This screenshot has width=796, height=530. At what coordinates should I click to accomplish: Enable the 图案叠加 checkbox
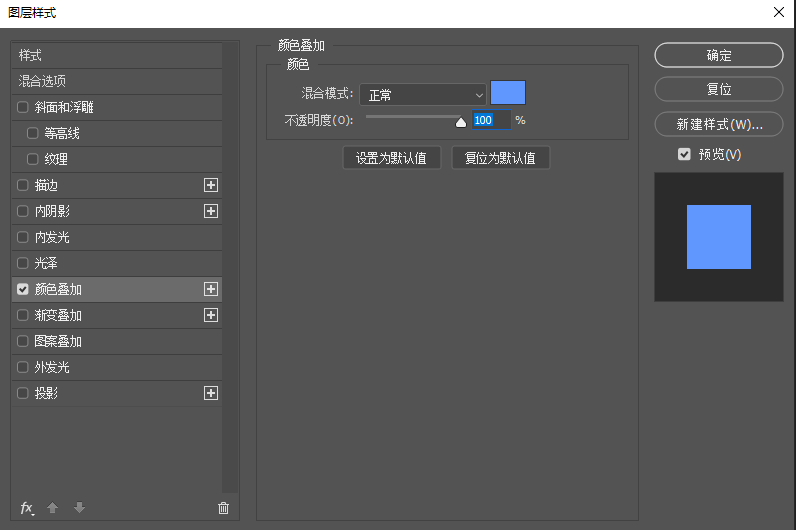click(x=22, y=341)
